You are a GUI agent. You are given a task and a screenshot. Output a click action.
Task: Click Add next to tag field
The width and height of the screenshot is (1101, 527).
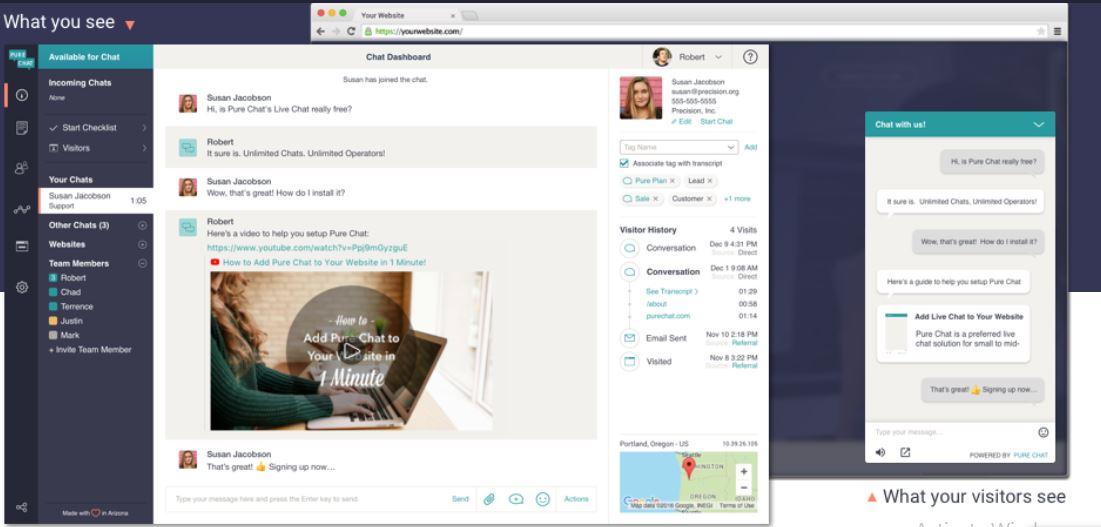click(x=751, y=147)
